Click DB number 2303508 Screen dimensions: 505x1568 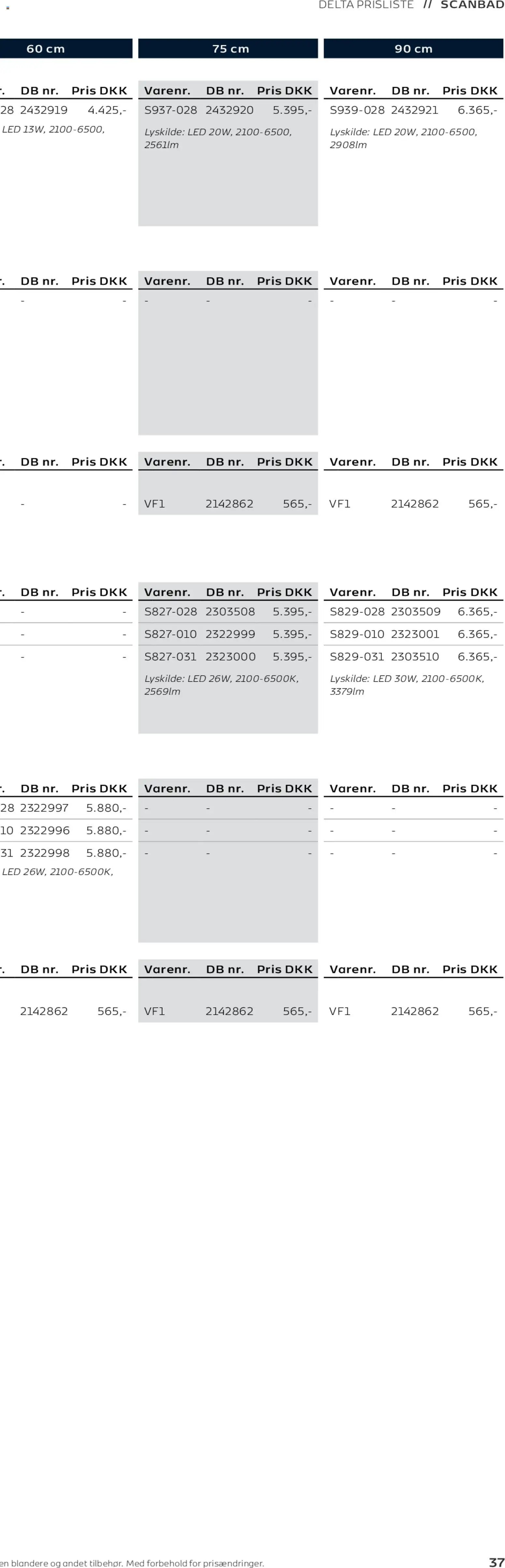(230, 612)
